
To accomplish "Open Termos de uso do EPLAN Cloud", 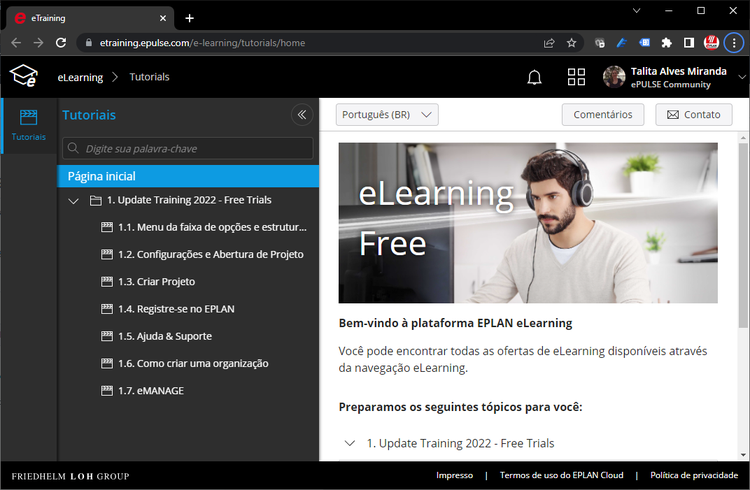I will click(562, 475).
